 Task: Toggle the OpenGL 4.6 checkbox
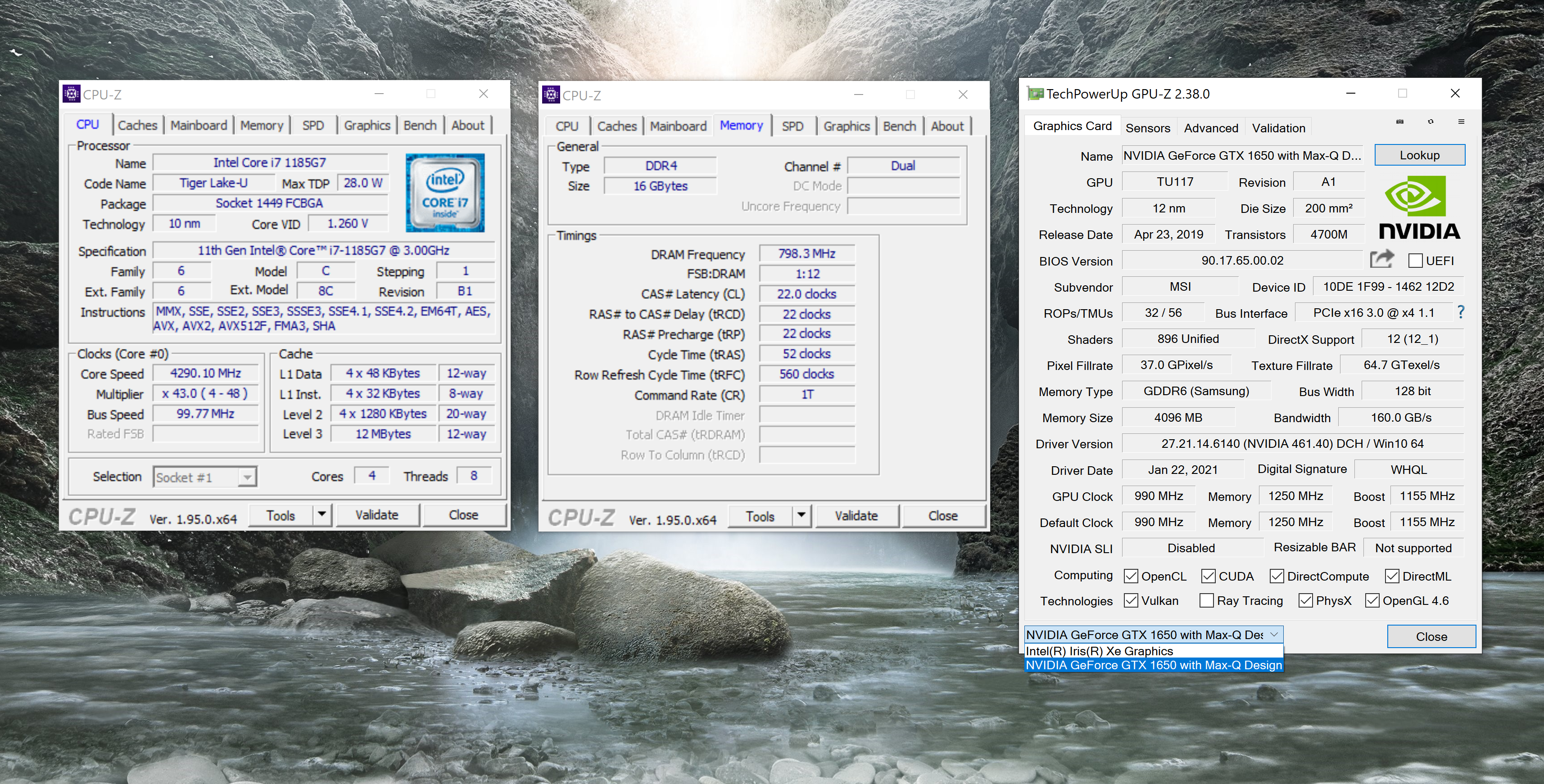tap(1372, 600)
